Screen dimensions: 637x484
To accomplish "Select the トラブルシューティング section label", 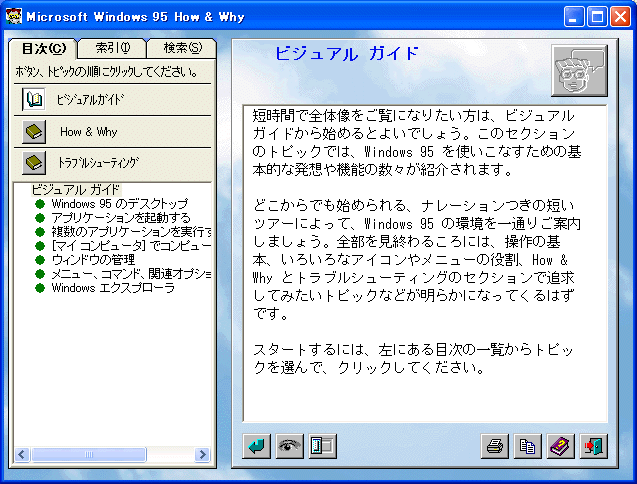I will coord(98,163).
